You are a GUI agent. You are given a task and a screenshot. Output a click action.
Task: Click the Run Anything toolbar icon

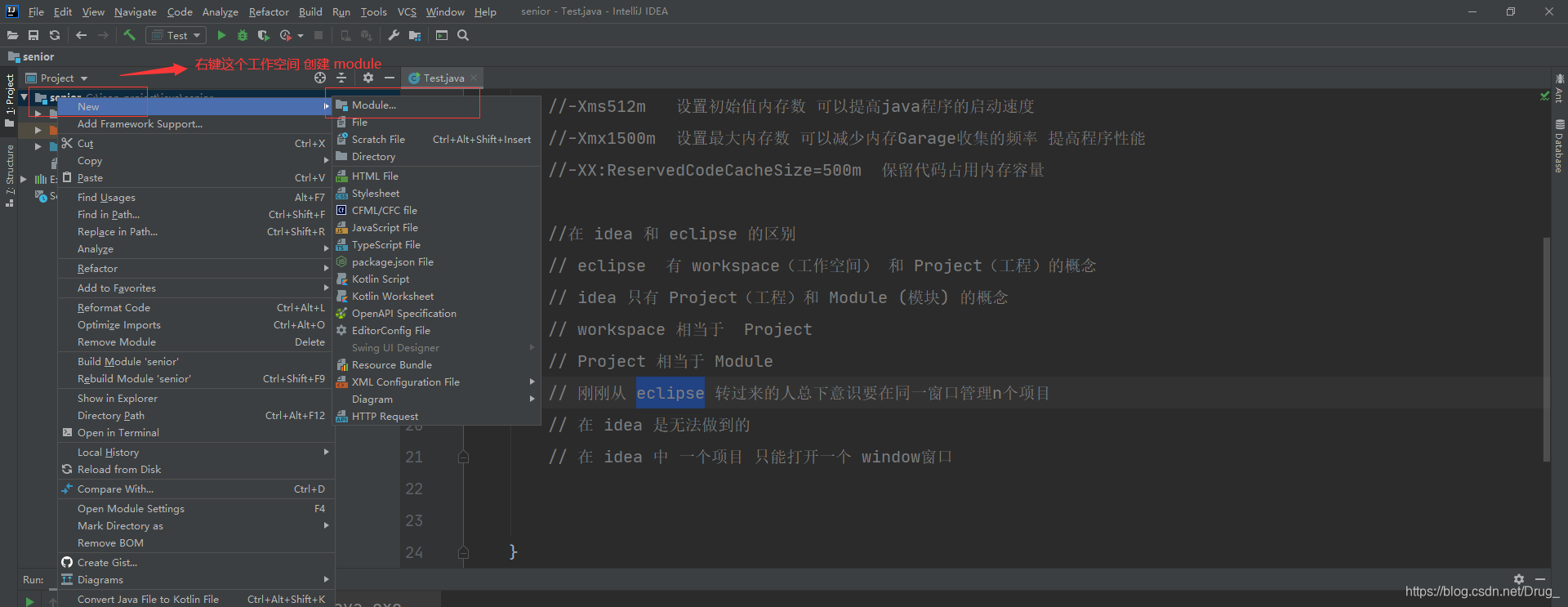[442, 35]
